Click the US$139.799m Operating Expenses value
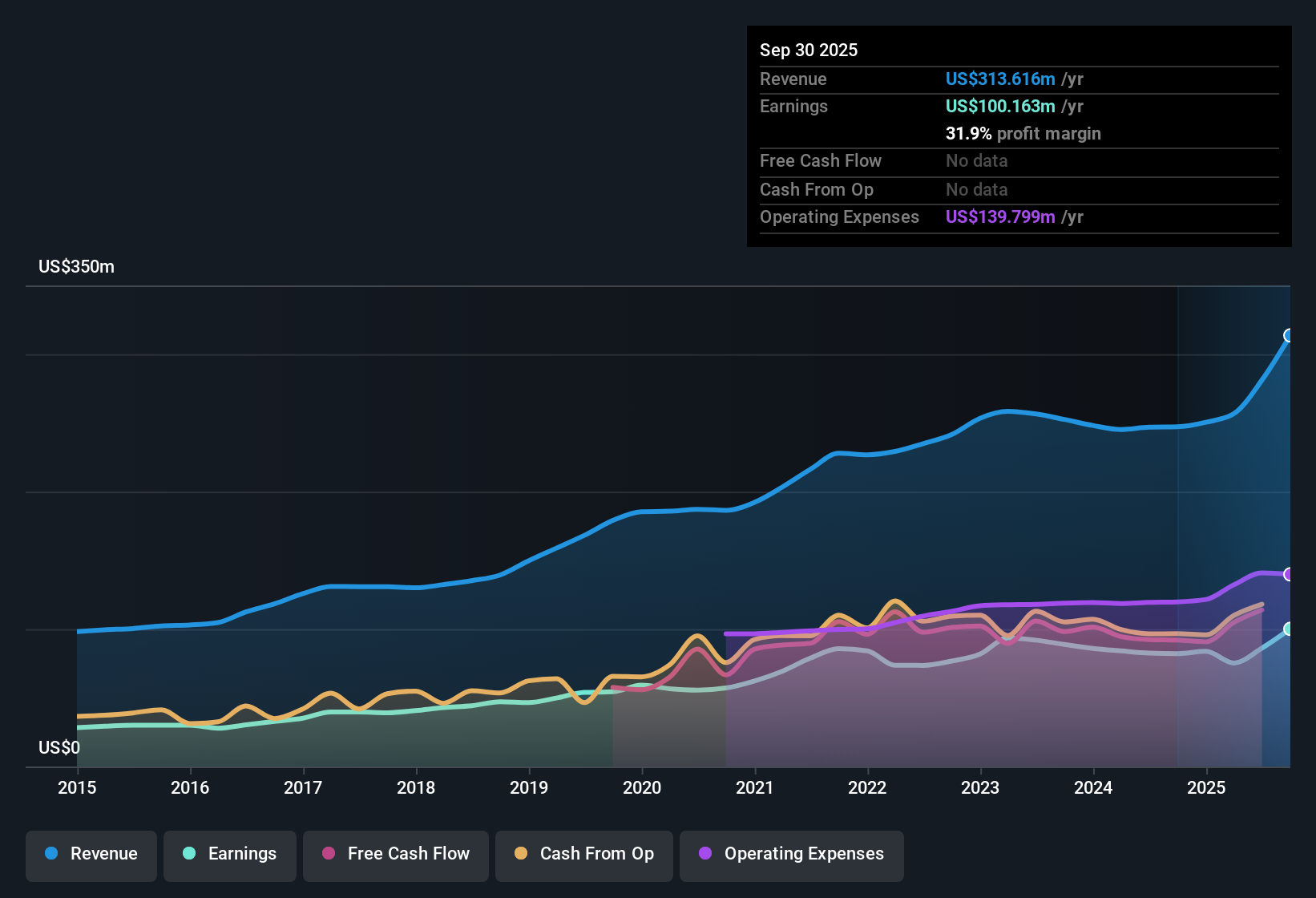The width and height of the screenshot is (1316, 898). pyautogui.click(x=1000, y=216)
